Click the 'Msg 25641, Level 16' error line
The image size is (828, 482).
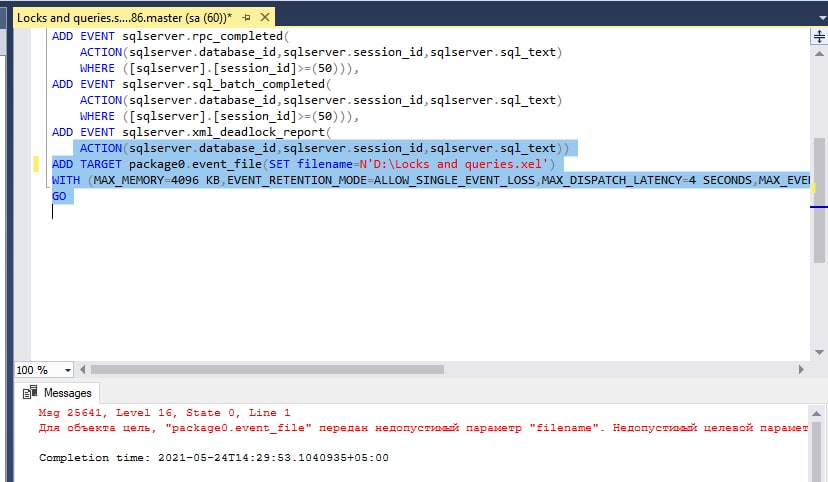[x=164, y=413]
